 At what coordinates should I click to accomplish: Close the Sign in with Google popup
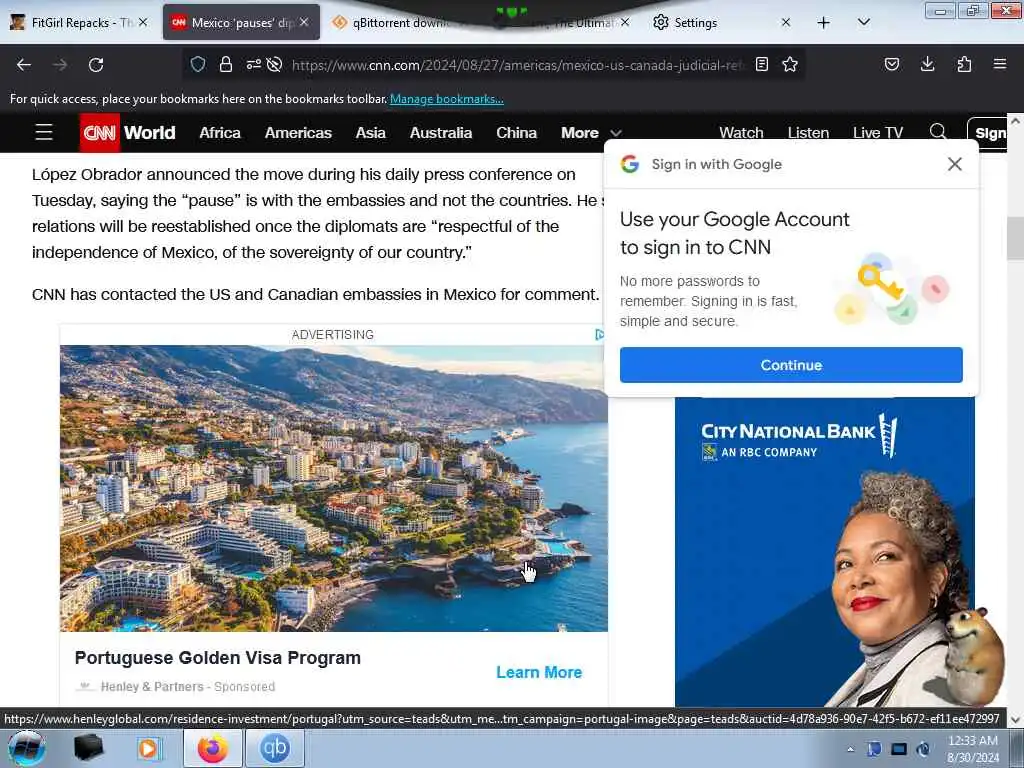point(954,164)
